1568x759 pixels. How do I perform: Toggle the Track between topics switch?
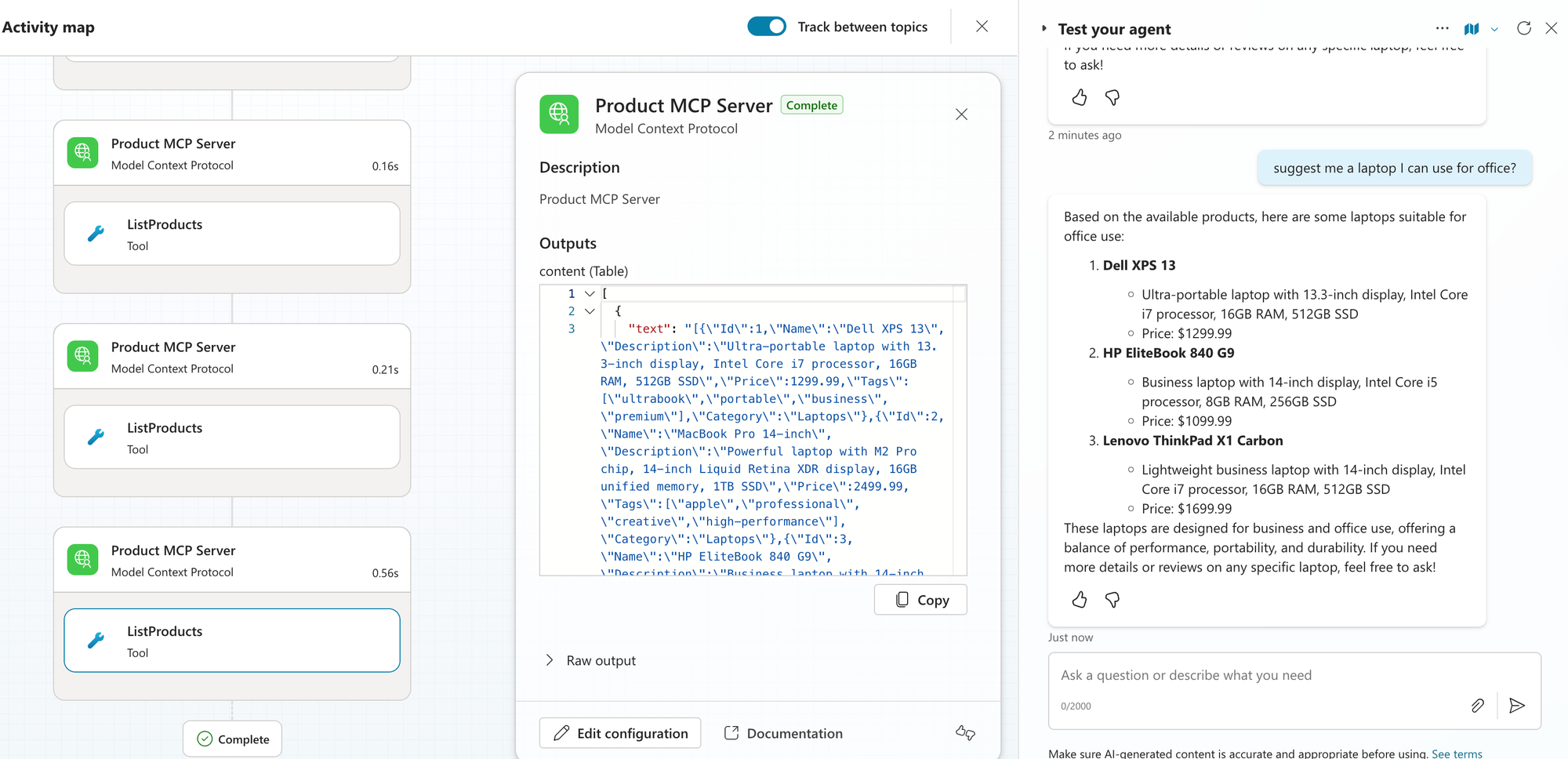click(x=766, y=27)
